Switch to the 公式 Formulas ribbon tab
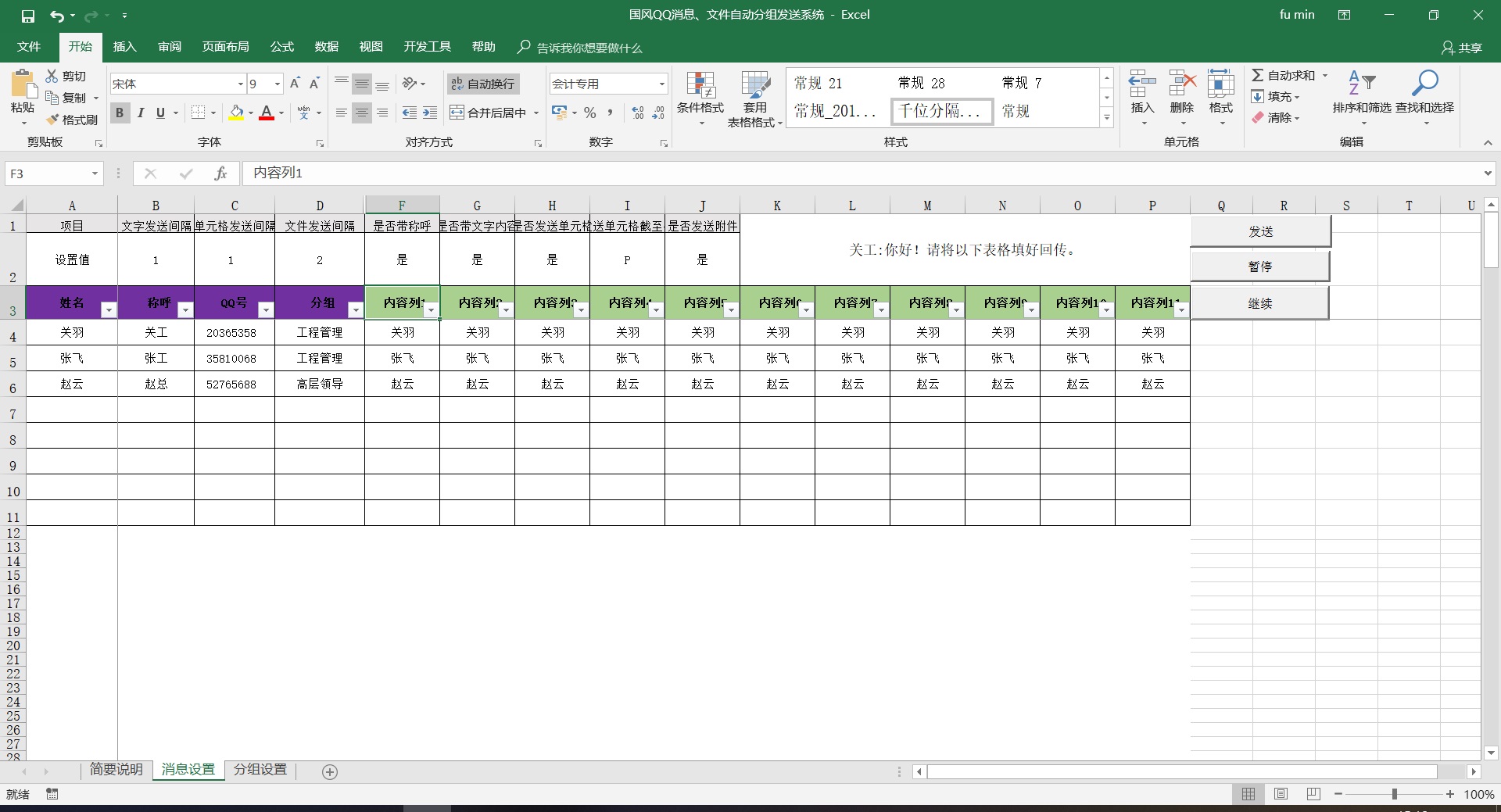The image size is (1501, 812). tap(282, 47)
